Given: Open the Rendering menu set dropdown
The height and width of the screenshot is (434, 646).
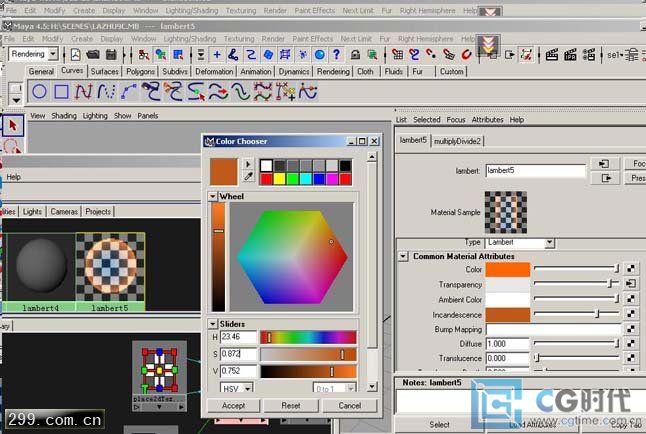Looking at the screenshot, I should [x=53, y=54].
